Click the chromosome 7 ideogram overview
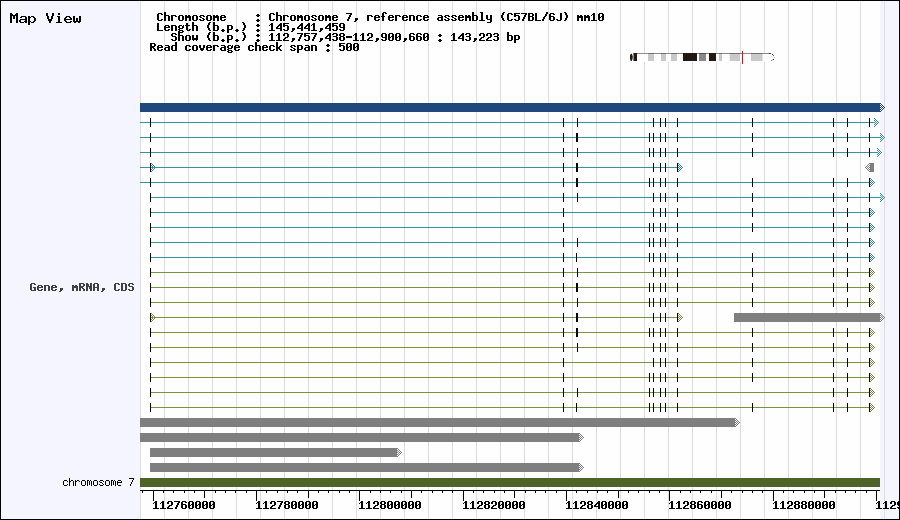 tap(702, 57)
